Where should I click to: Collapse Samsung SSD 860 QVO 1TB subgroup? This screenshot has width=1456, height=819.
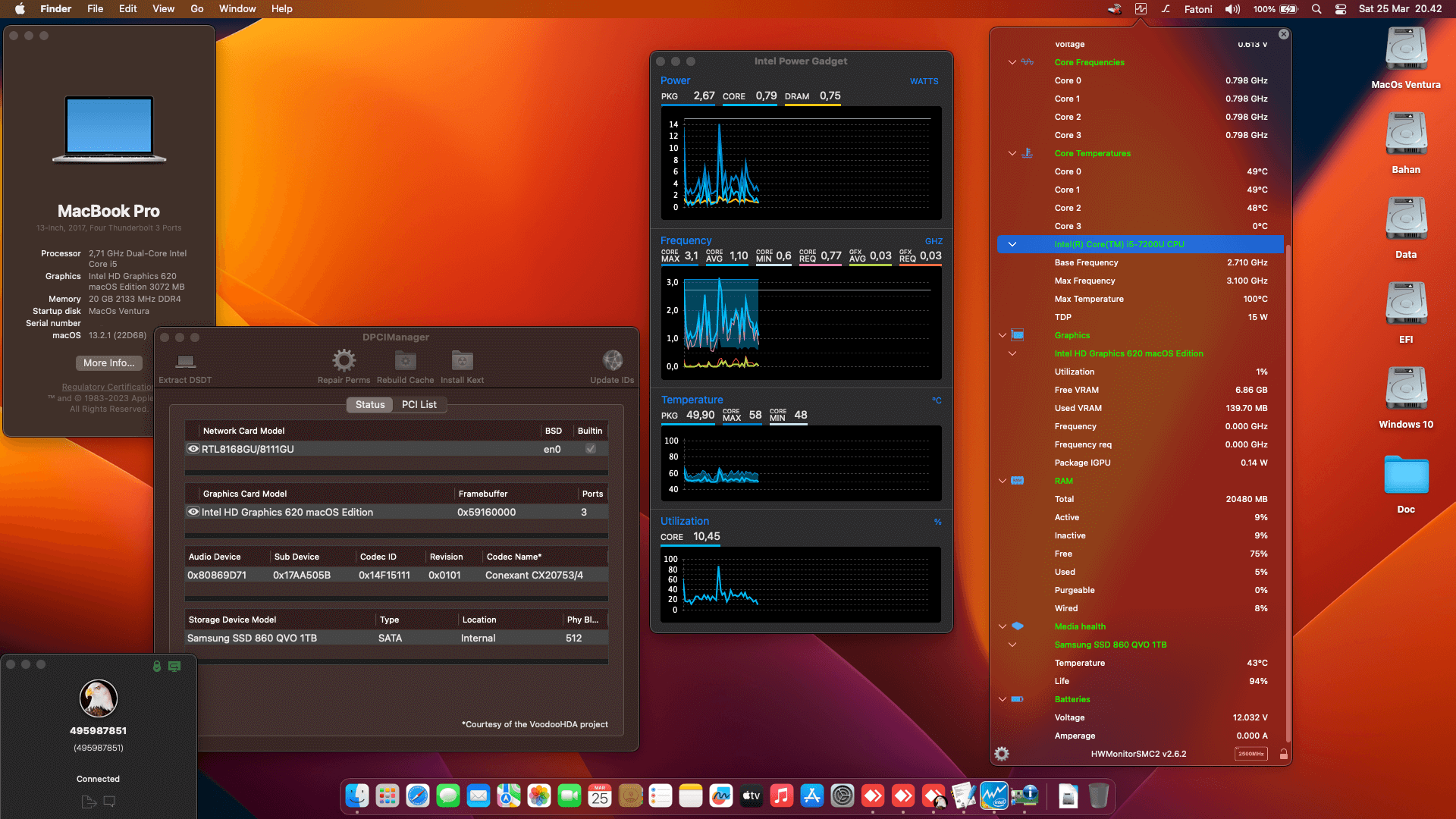coord(1012,645)
